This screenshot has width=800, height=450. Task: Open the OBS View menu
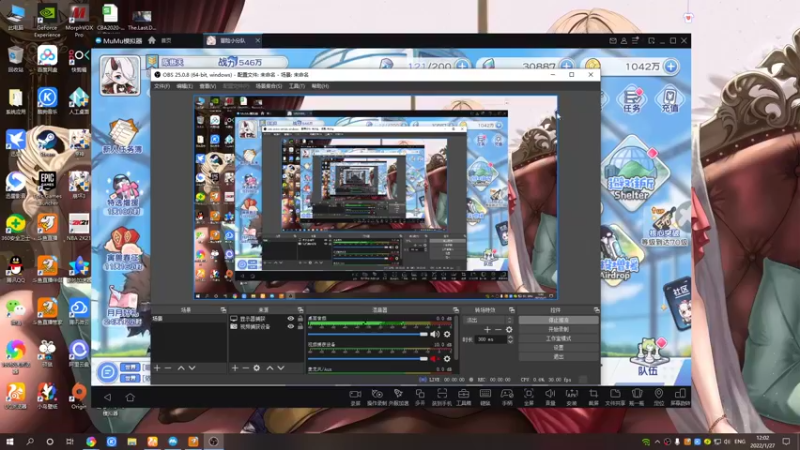[207, 86]
